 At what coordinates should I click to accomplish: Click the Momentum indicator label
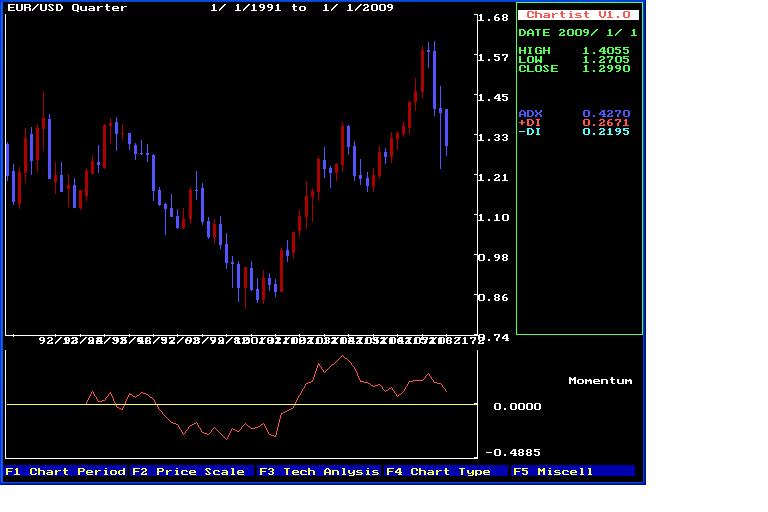600,381
